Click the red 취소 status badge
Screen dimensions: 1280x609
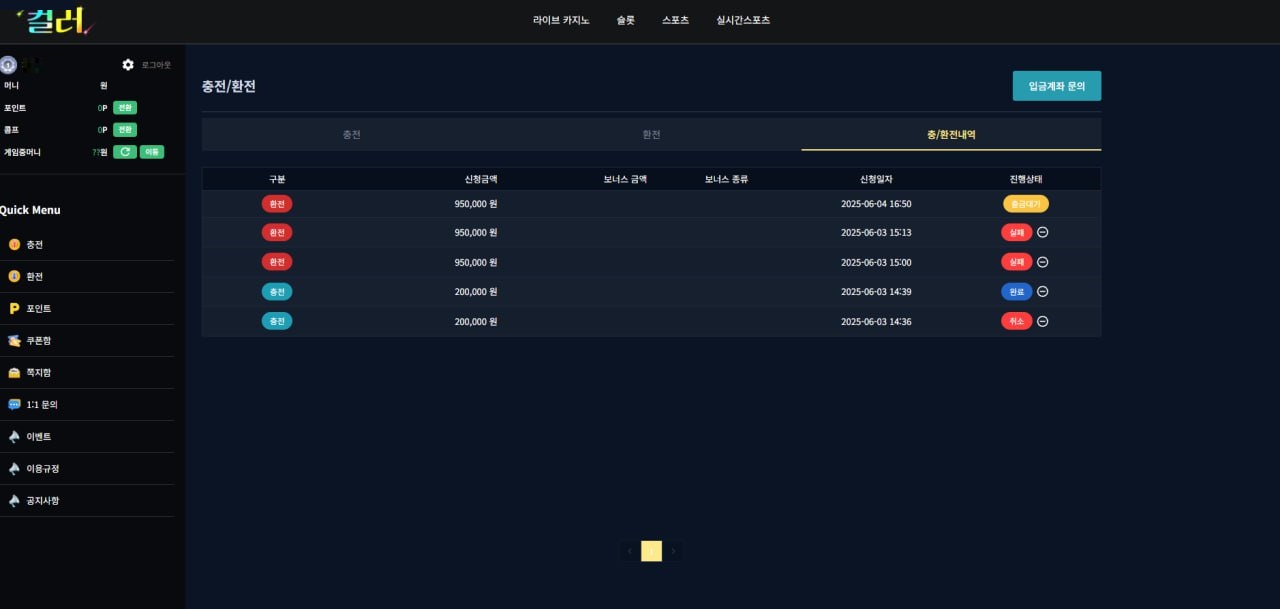[1017, 322]
